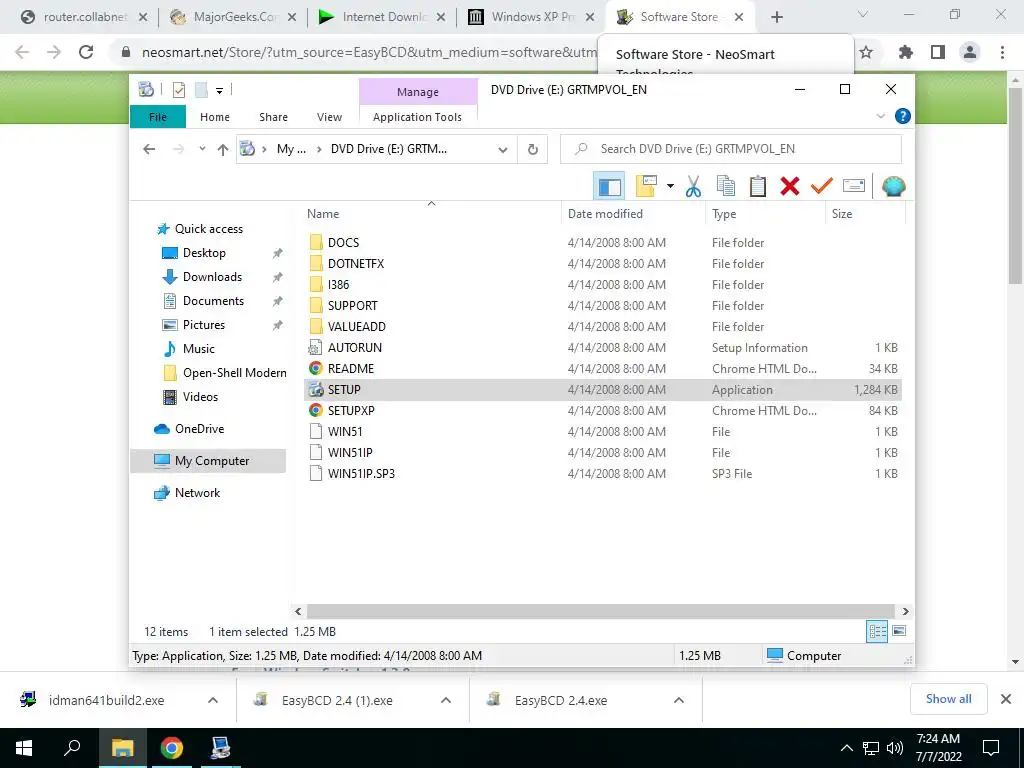Sort by the Date modified column header
Screen dimensions: 1024x768
tap(633, 214)
